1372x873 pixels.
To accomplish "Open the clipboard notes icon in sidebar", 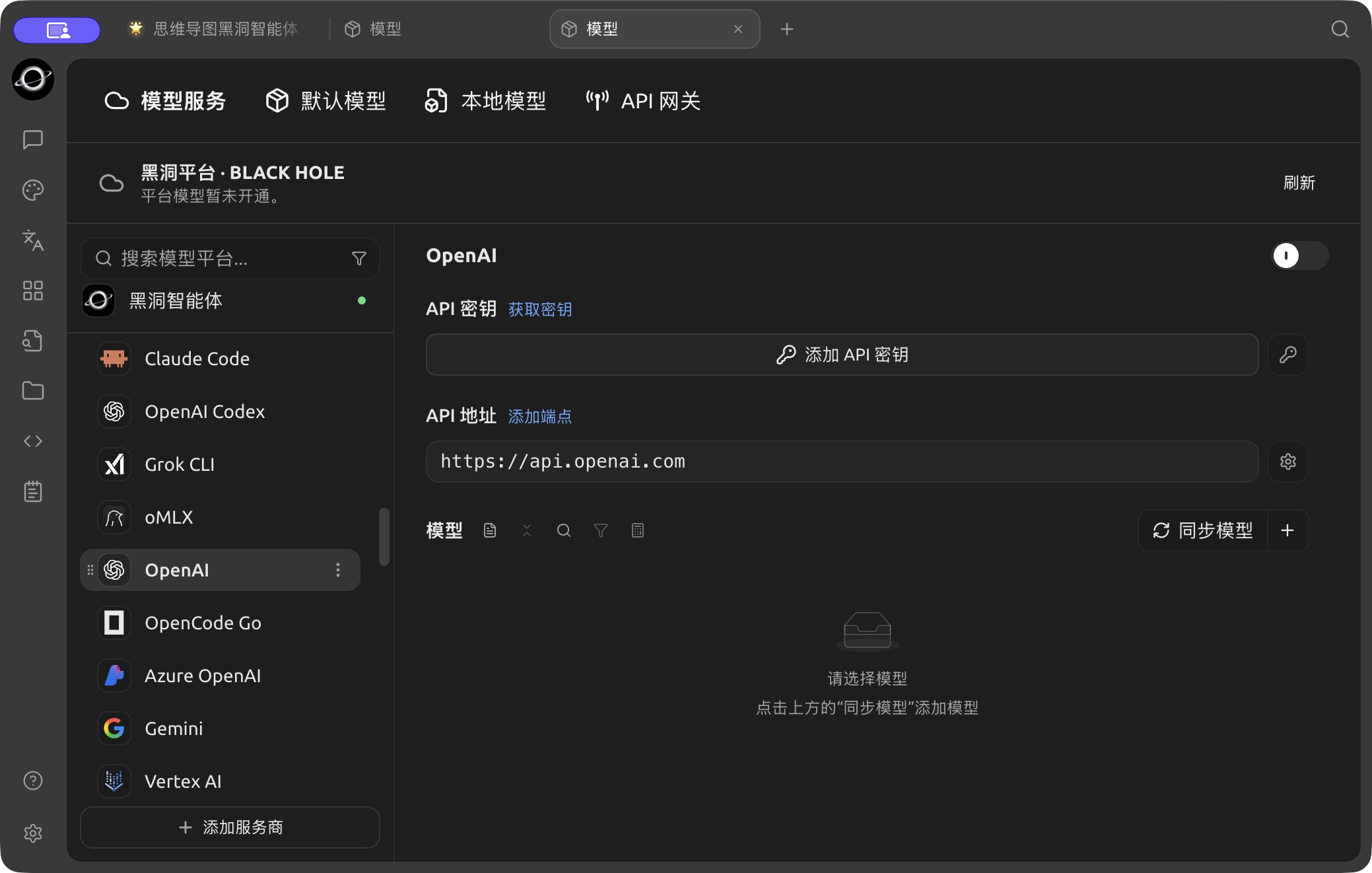I will coord(33,491).
